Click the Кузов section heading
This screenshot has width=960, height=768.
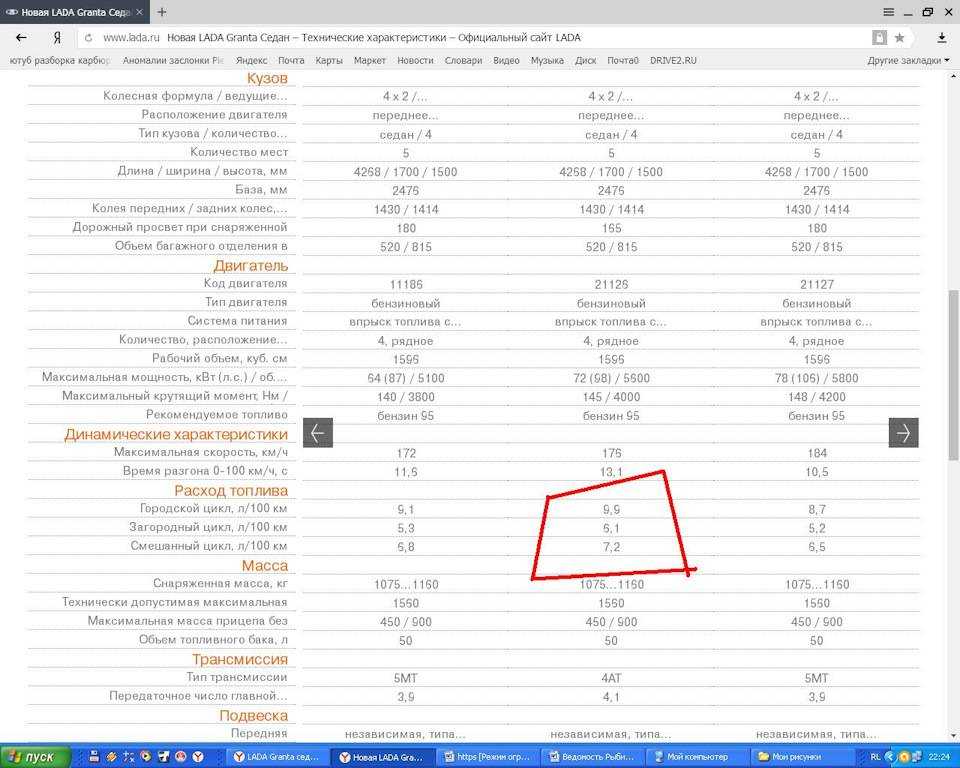pos(267,78)
